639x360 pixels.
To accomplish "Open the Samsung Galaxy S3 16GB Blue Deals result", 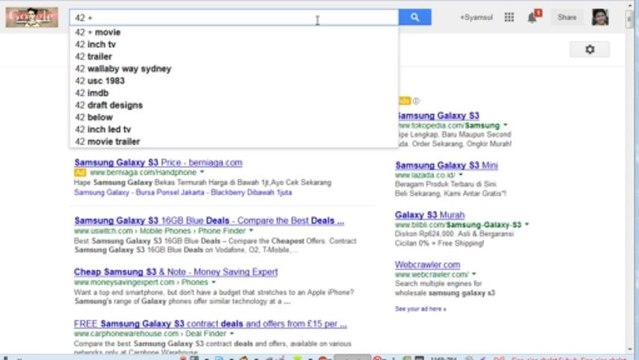I will click(209, 221).
